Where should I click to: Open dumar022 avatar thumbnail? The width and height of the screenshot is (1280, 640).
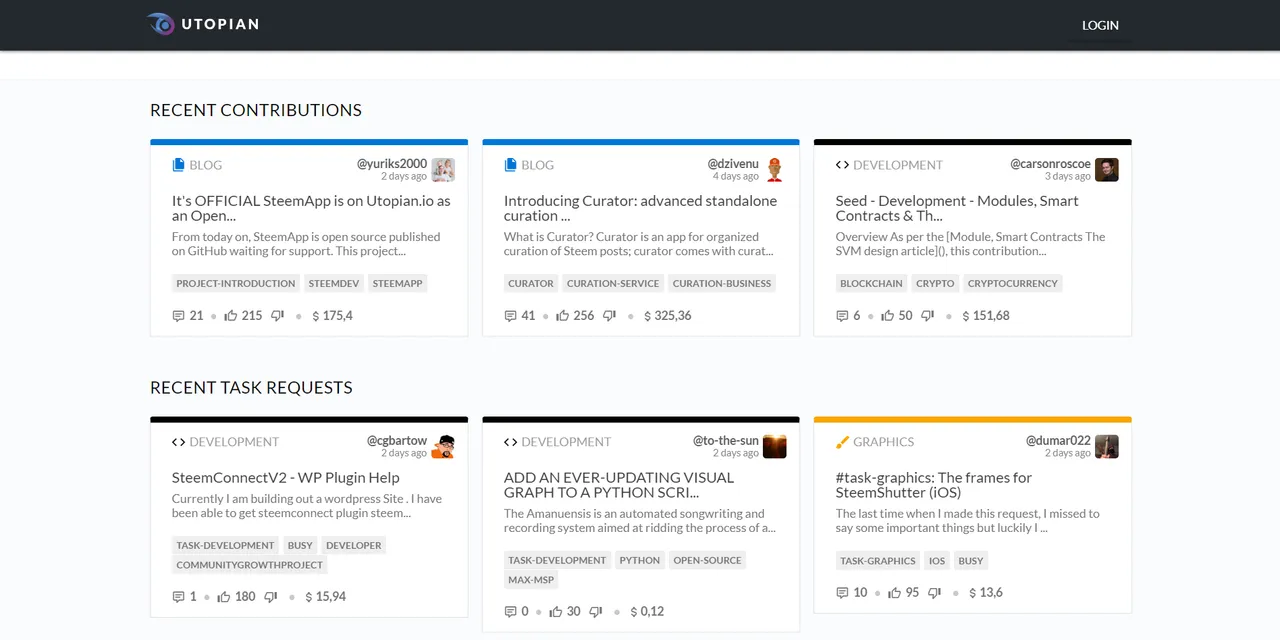(1107, 446)
